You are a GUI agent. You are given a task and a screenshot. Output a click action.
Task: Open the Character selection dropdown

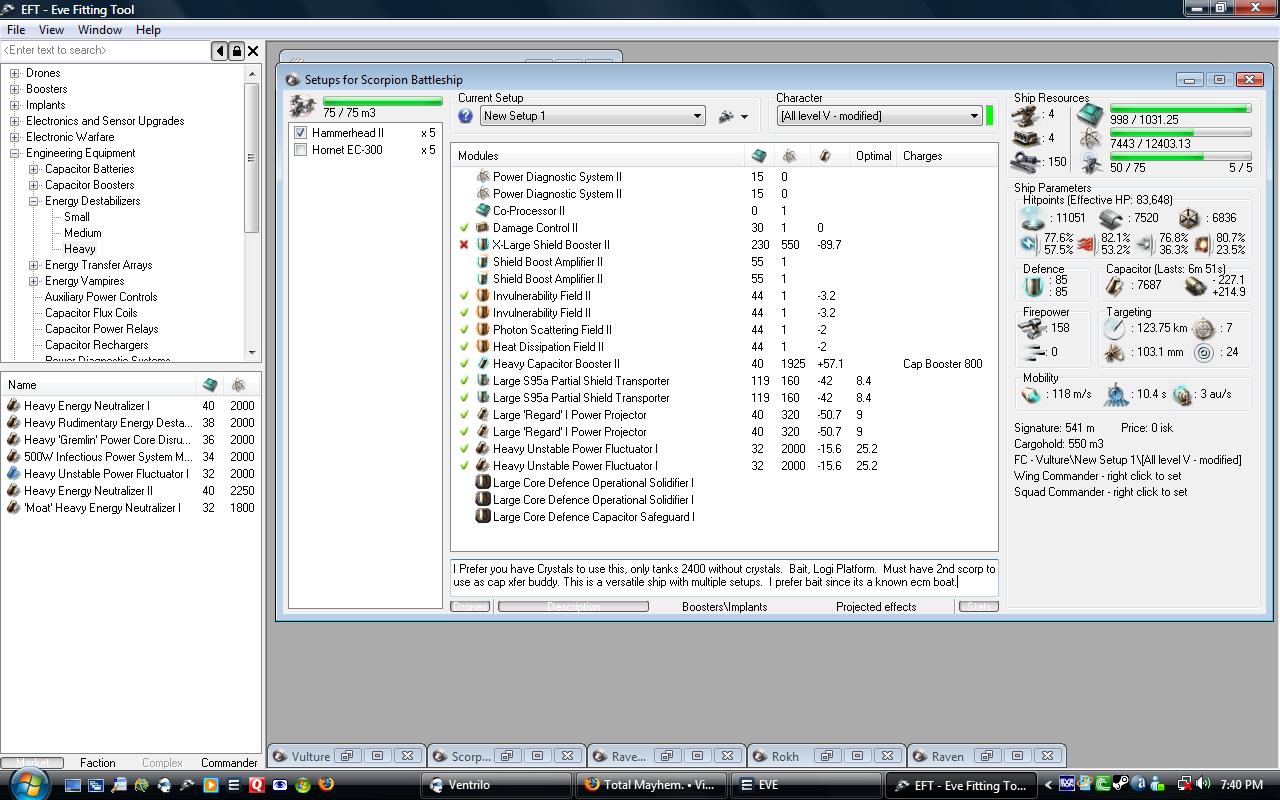click(973, 116)
